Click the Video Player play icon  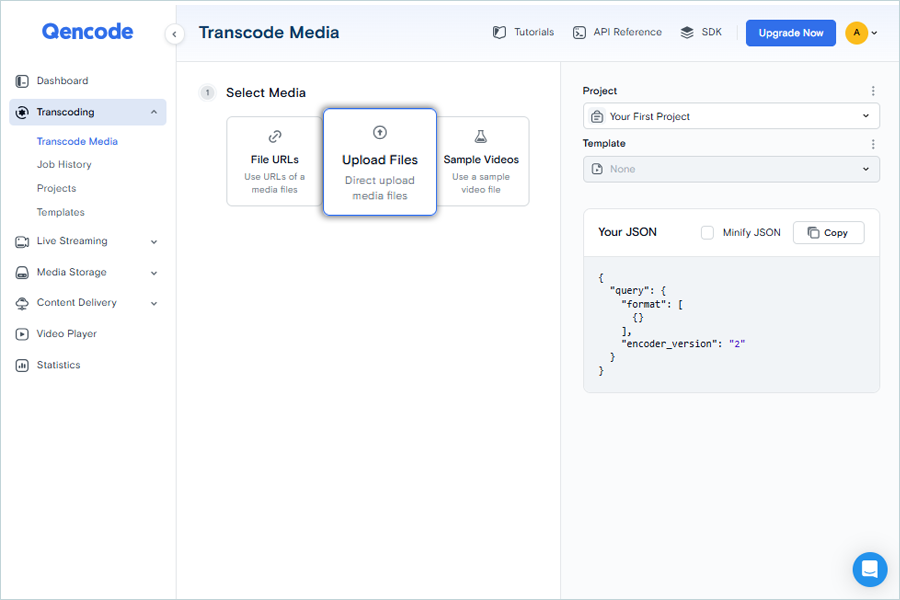[x=22, y=334]
